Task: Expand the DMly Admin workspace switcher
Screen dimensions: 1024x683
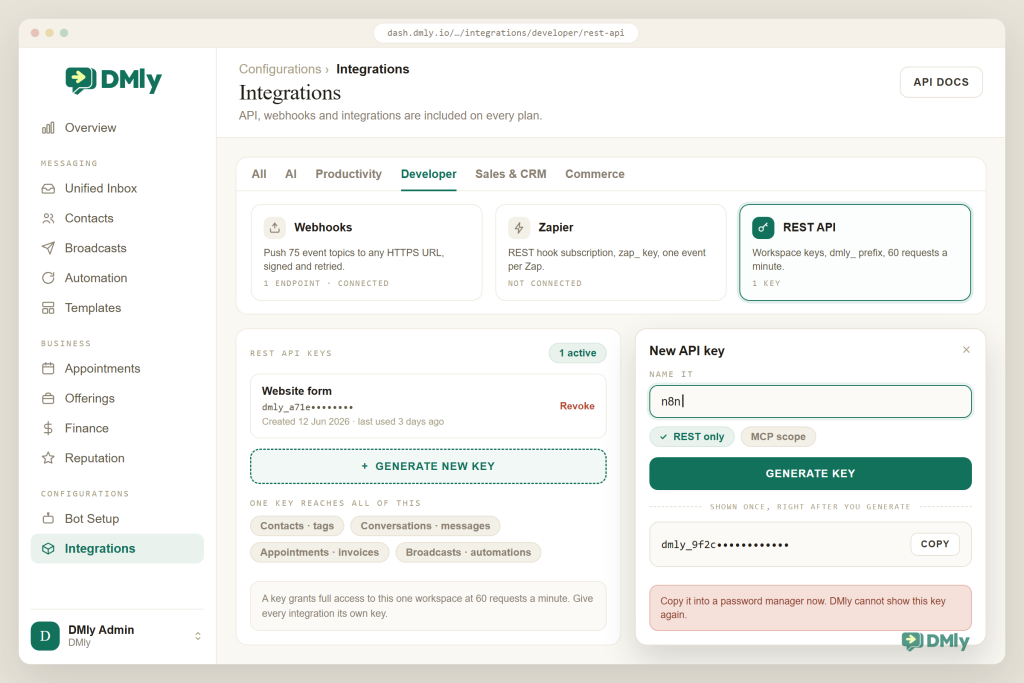Action: tap(198, 636)
